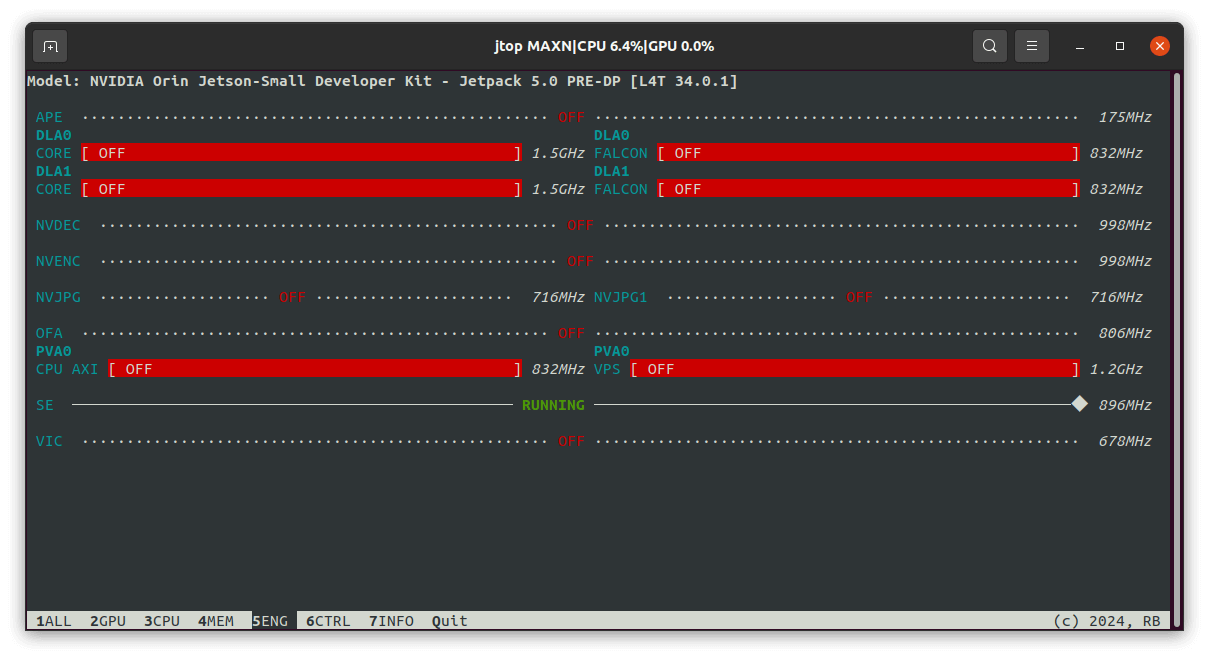1209x659 pixels.
Task: Click the VIC engine label
Action: [x=49, y=441]
